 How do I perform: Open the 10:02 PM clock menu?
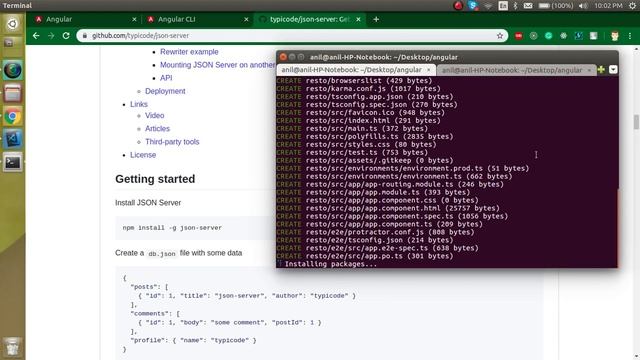coord(609,6)
